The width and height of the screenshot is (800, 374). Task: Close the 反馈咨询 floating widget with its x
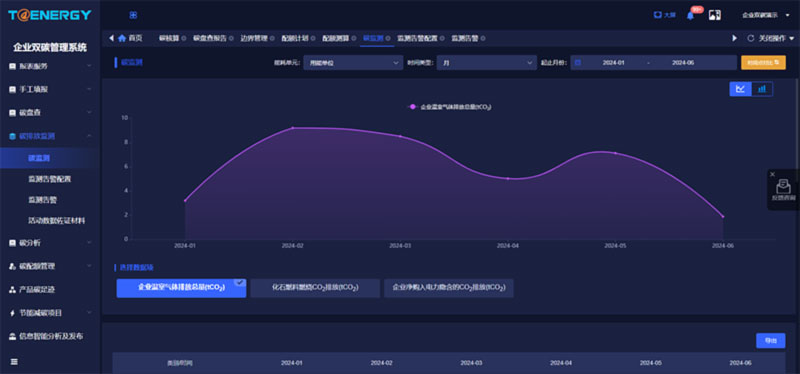pos(772,174)
